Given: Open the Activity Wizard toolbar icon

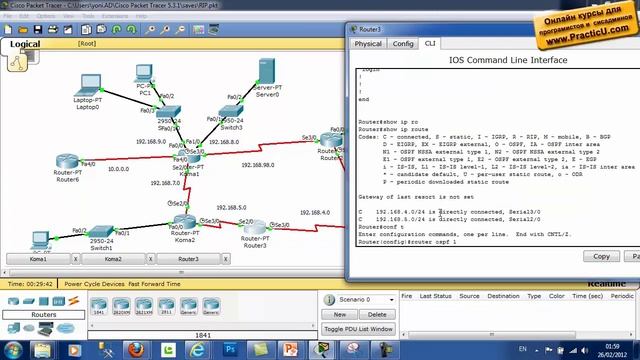Looking at the screenshot, I should [x=68, y=29].
